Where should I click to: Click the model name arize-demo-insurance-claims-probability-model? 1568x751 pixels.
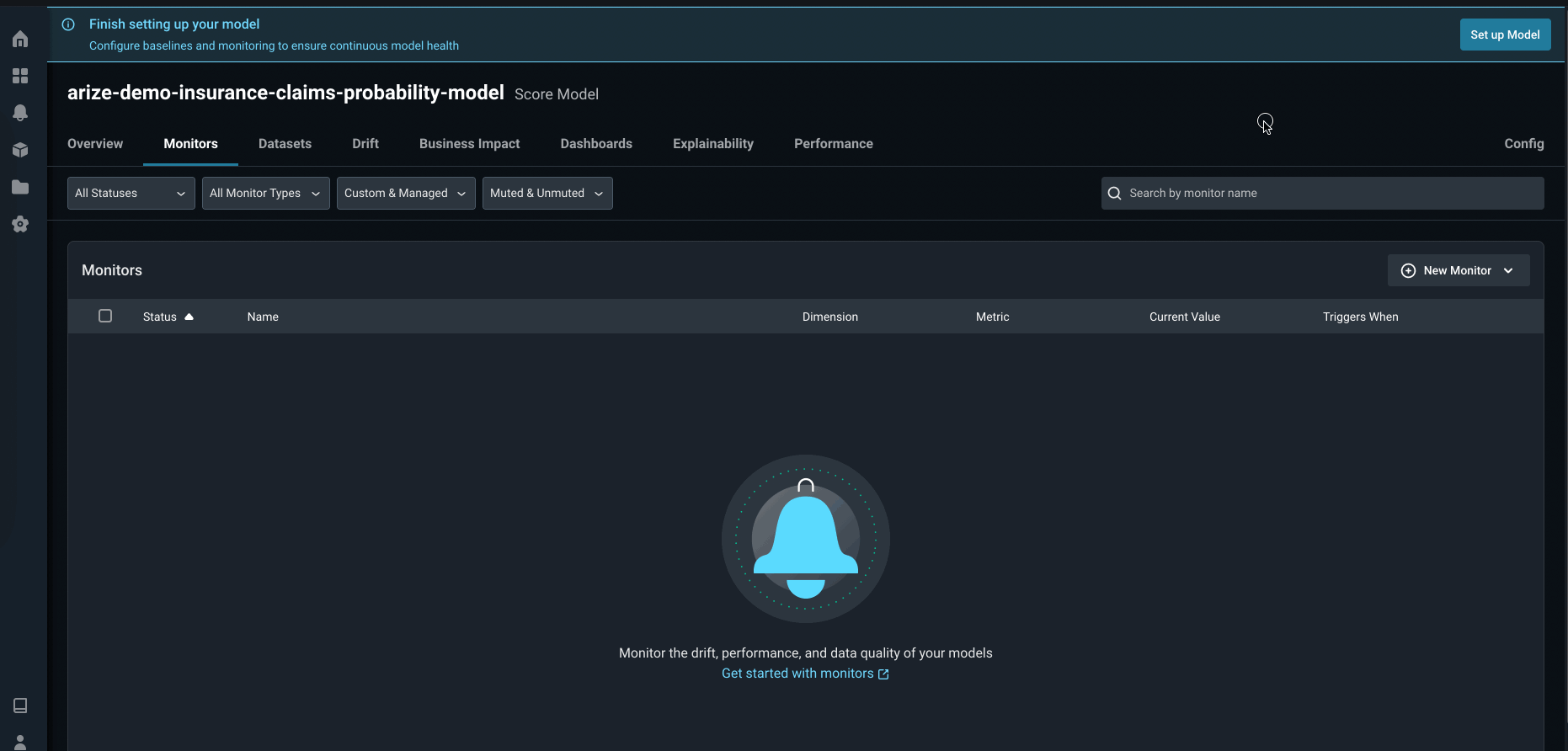[285, 93]
